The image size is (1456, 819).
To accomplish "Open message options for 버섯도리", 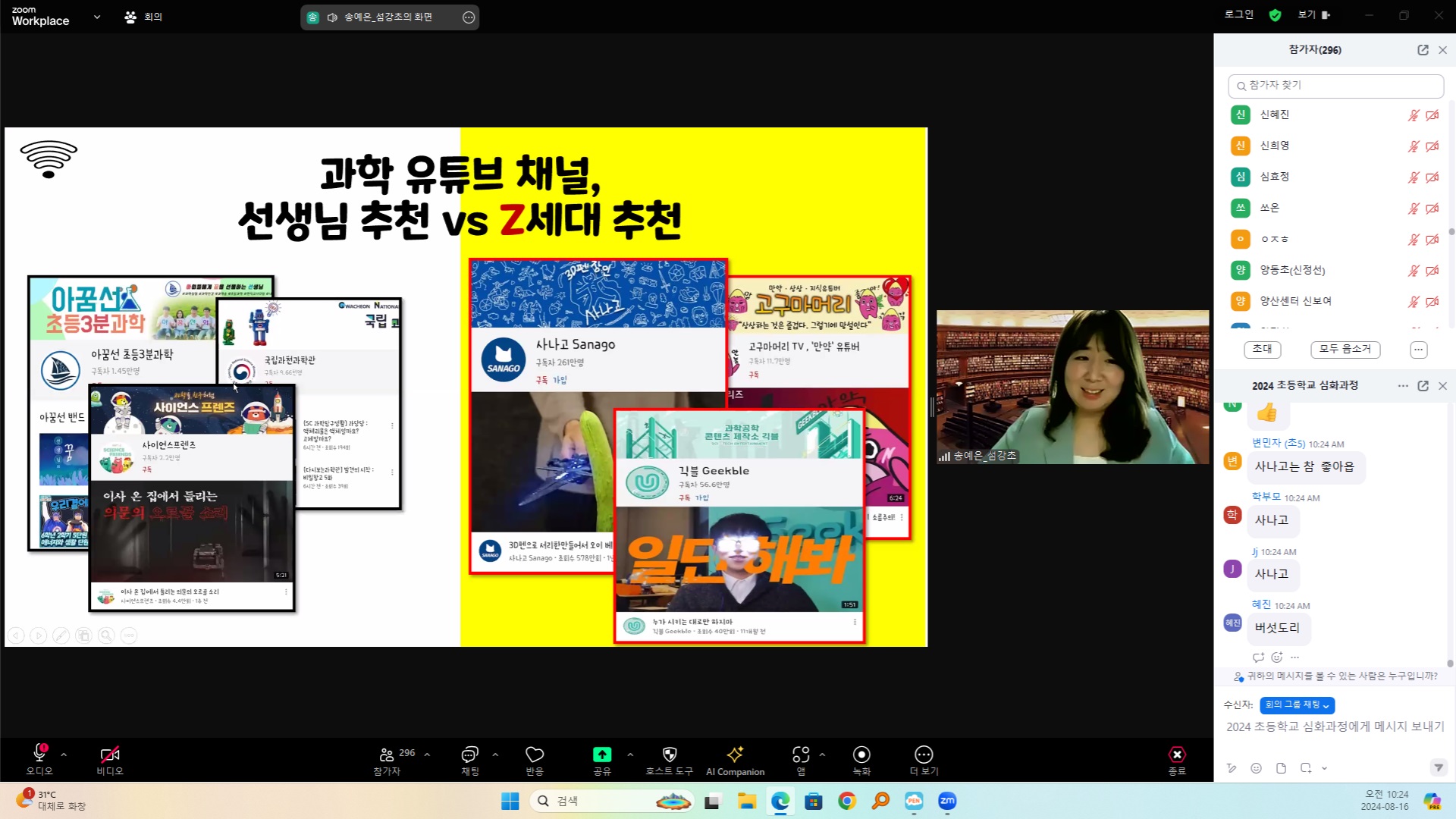I will 1295,657.
